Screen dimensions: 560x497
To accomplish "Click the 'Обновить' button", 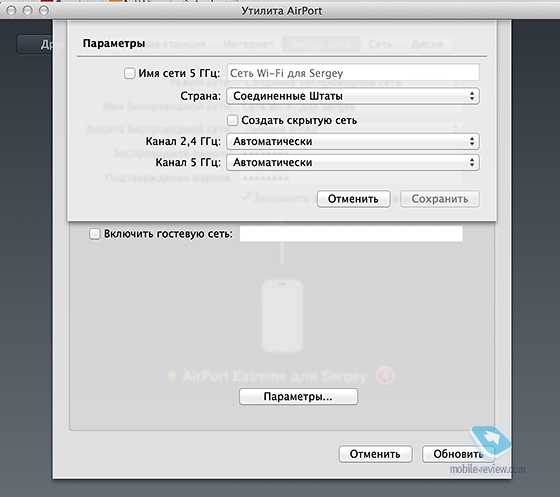I will tap(458, 454).
